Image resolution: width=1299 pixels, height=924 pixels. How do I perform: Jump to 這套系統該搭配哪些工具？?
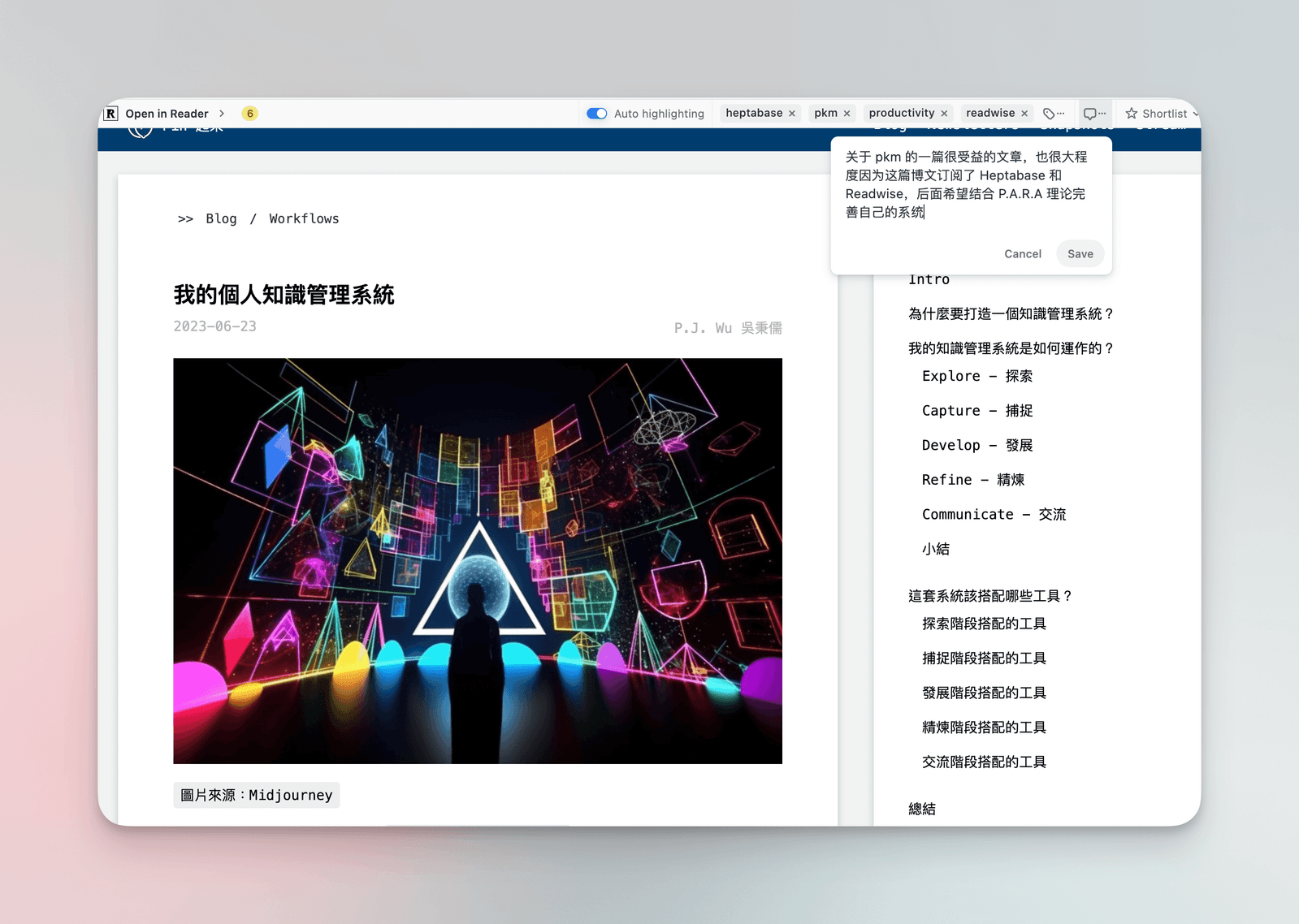990,596
